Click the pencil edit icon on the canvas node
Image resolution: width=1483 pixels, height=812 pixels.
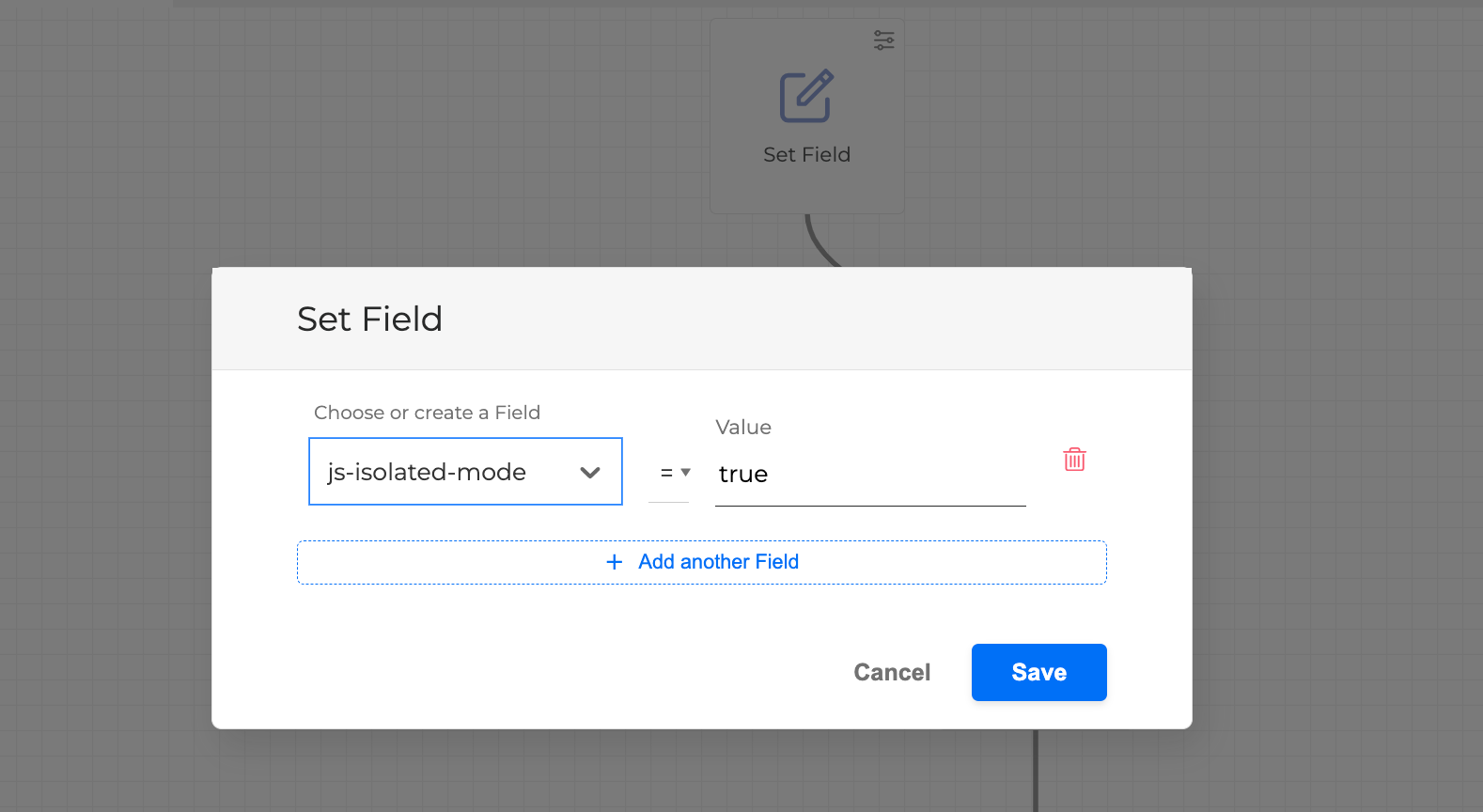click(x=806, y=97)
